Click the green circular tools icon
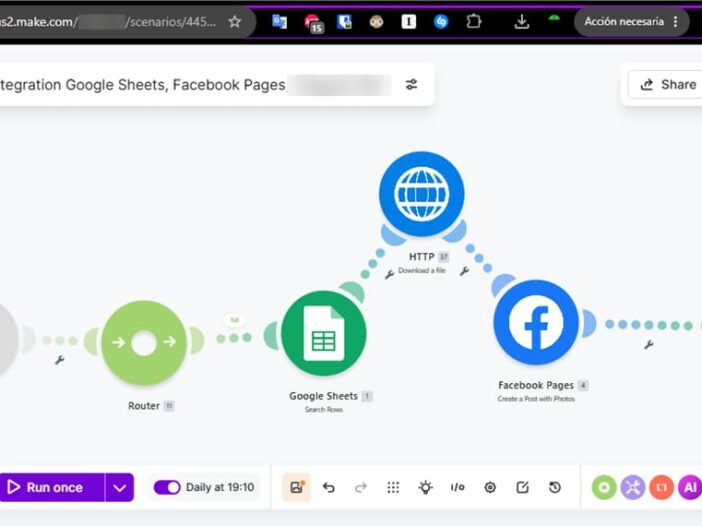702x526 pixels. click(x=604, y=488)
